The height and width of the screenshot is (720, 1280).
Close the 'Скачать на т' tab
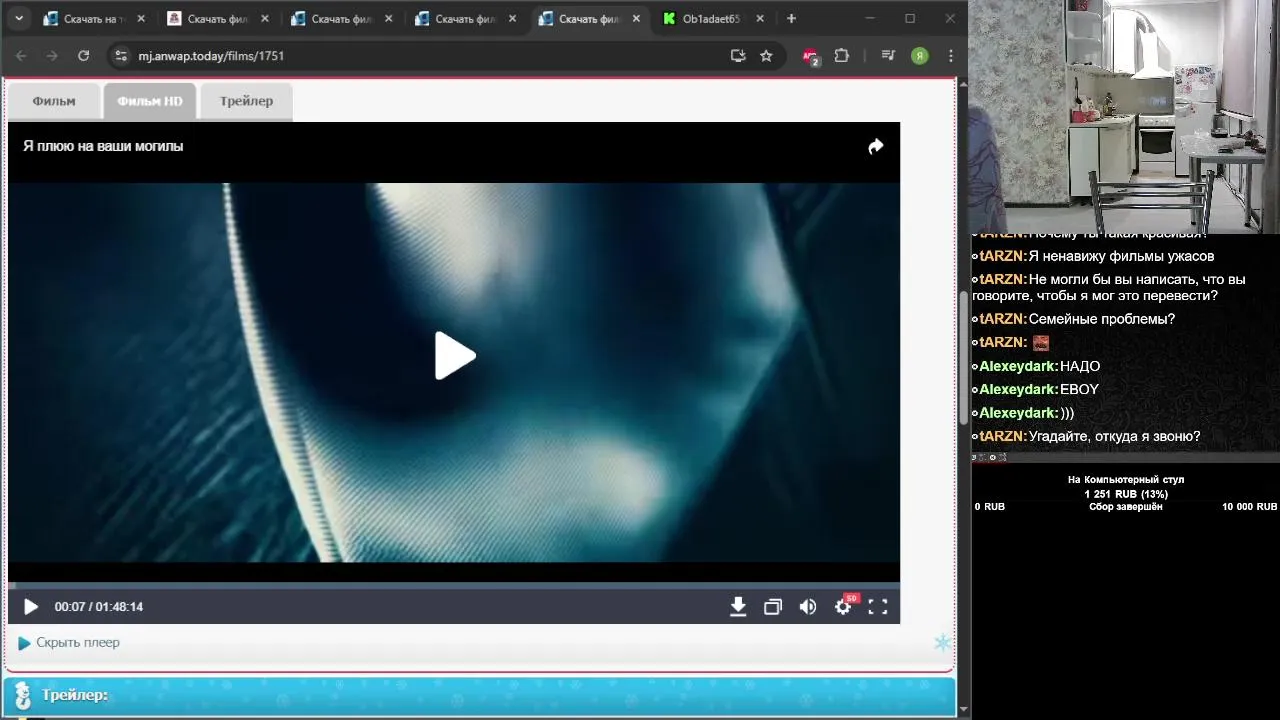point(141,18)
